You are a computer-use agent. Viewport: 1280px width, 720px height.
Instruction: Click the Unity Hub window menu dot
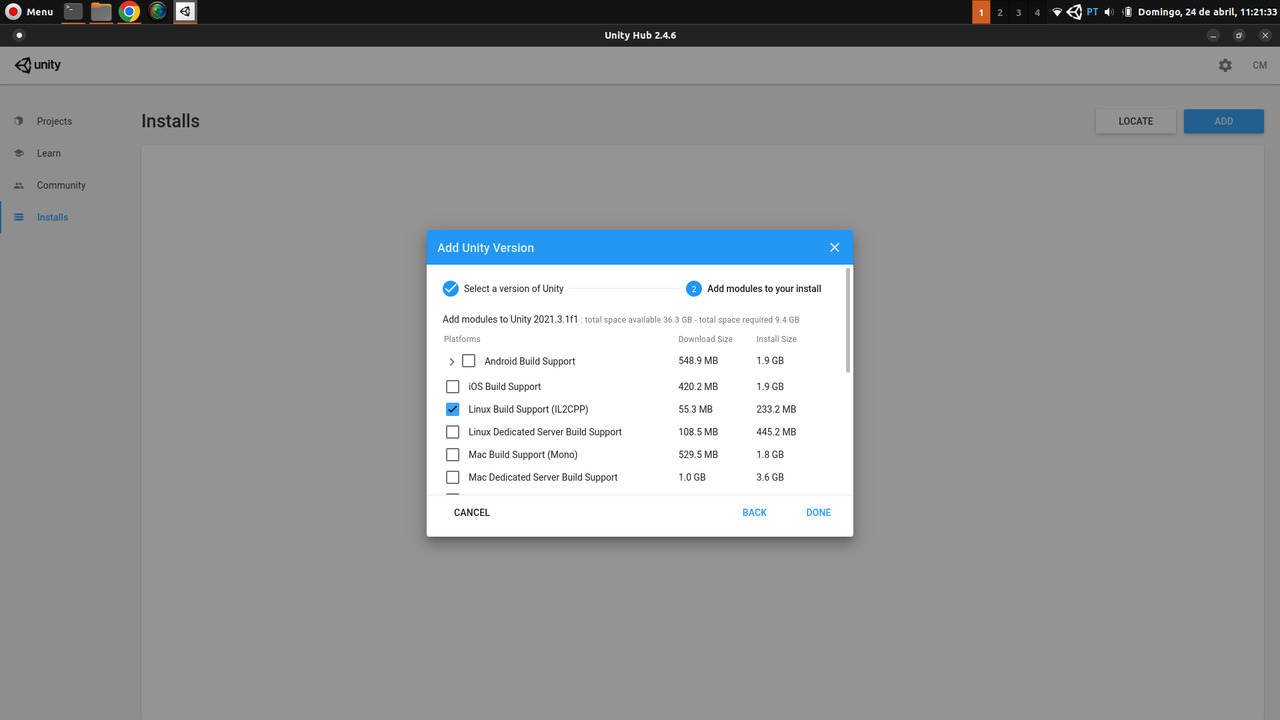click(x=18, y=35)
